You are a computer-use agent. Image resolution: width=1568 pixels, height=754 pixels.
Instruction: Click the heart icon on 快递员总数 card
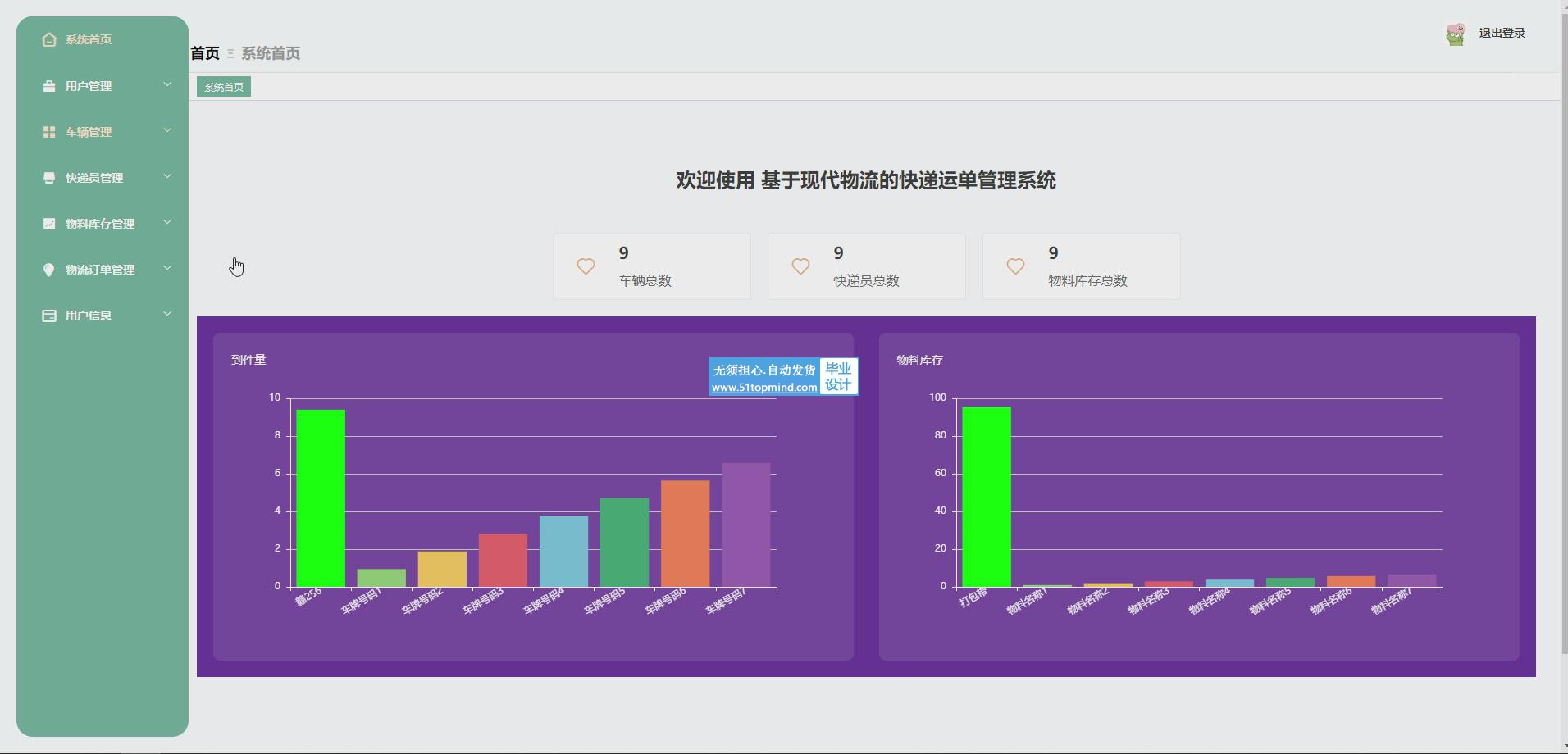(800, 266)
